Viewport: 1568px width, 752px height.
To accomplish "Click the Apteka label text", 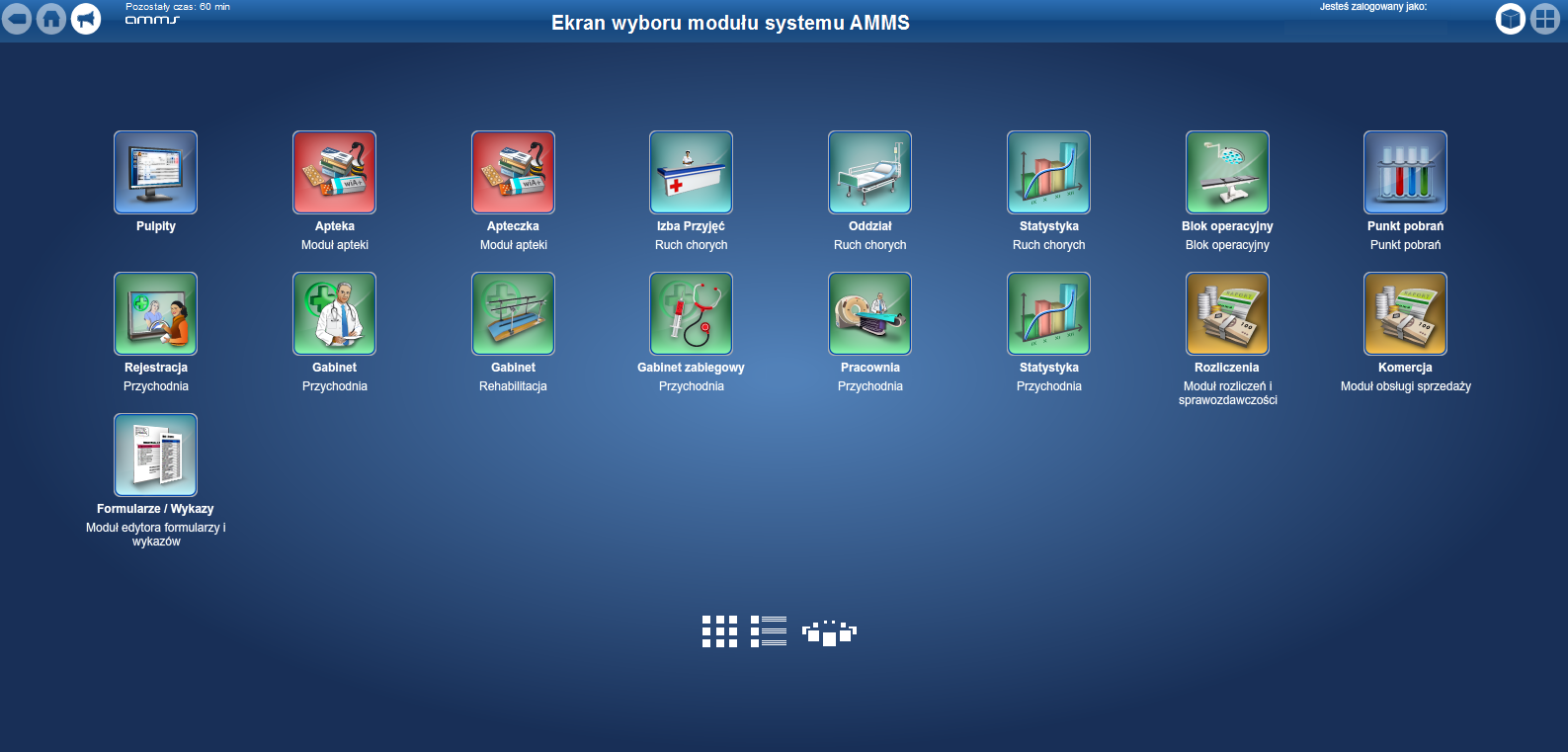I will (x=335, y=226).
